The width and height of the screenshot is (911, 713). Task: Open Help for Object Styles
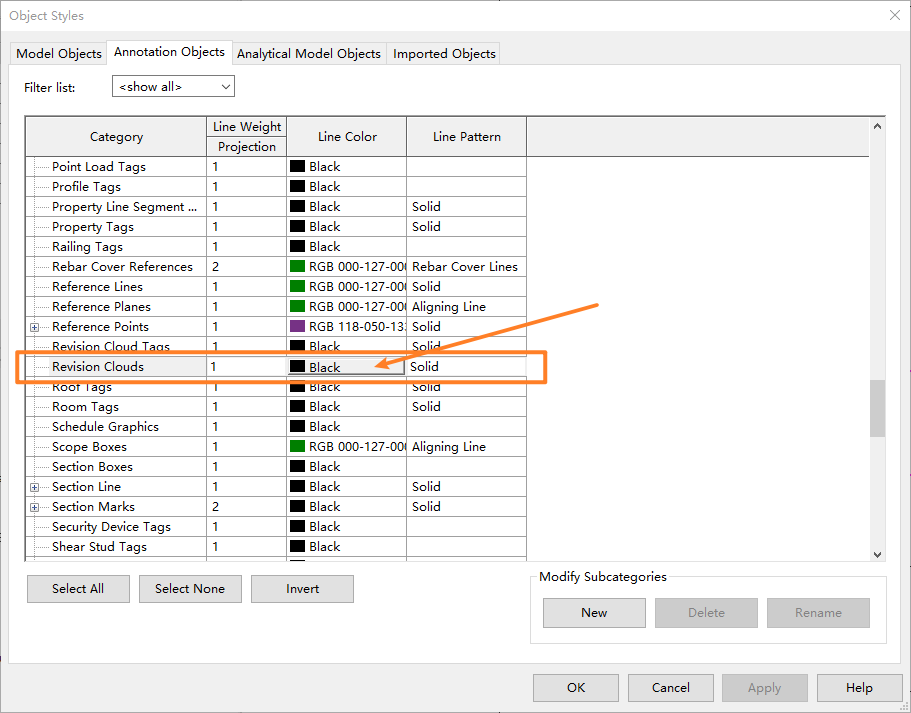click(859, 687)
